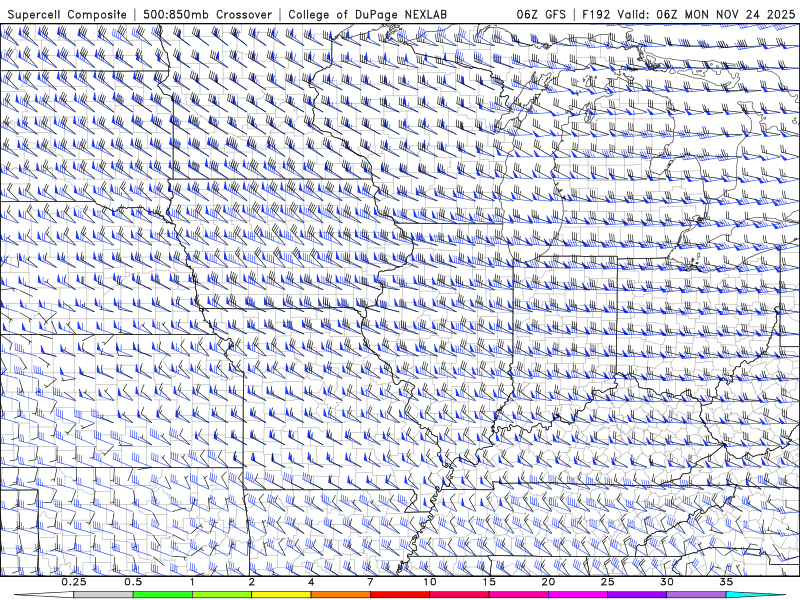Click the 'College of DuPage NEXLAB' text
The height and width of the screenshot is (600, 800).
tap(367, 14)
